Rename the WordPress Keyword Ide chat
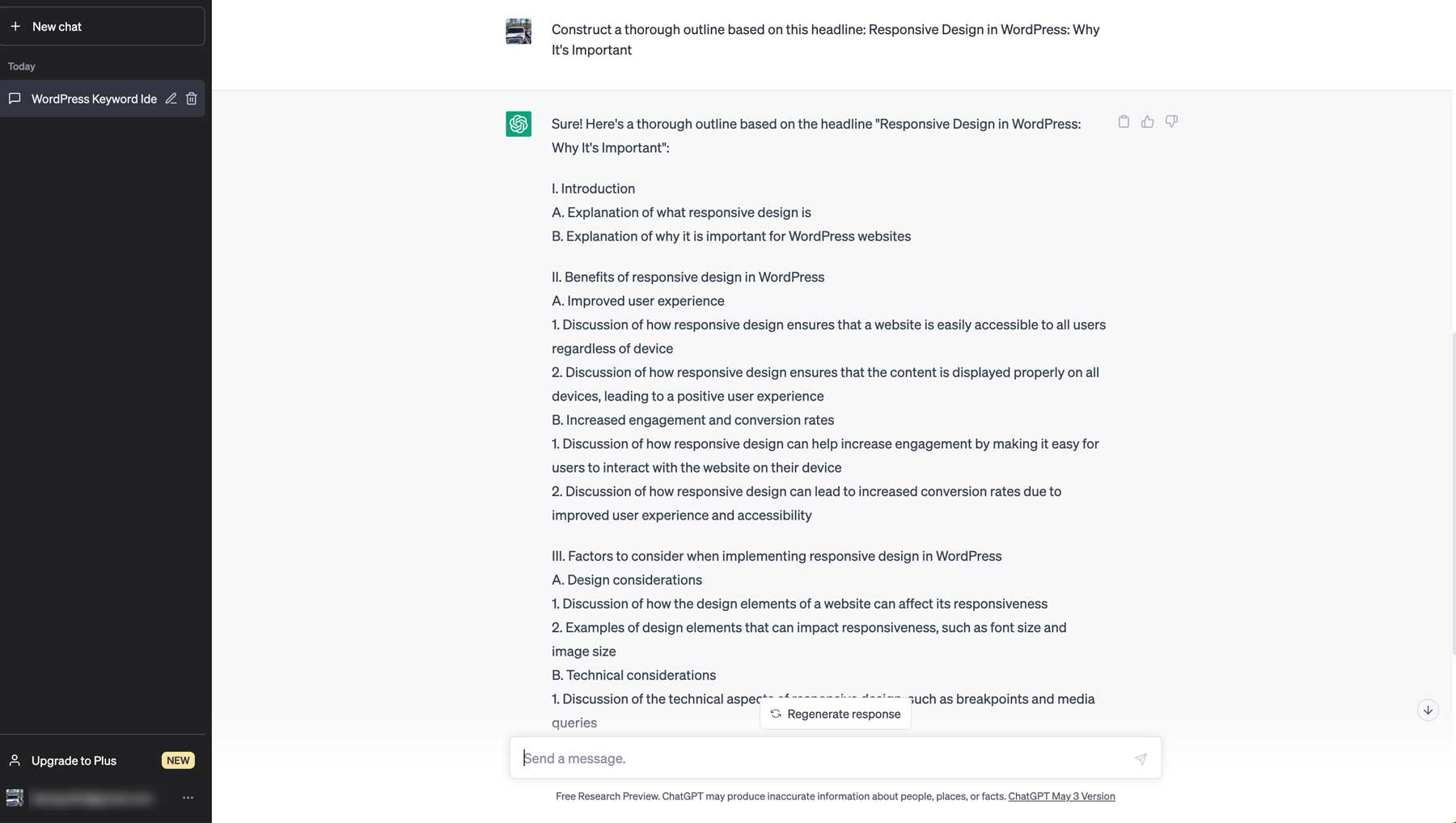1456x823 pixels. (171, 99)
